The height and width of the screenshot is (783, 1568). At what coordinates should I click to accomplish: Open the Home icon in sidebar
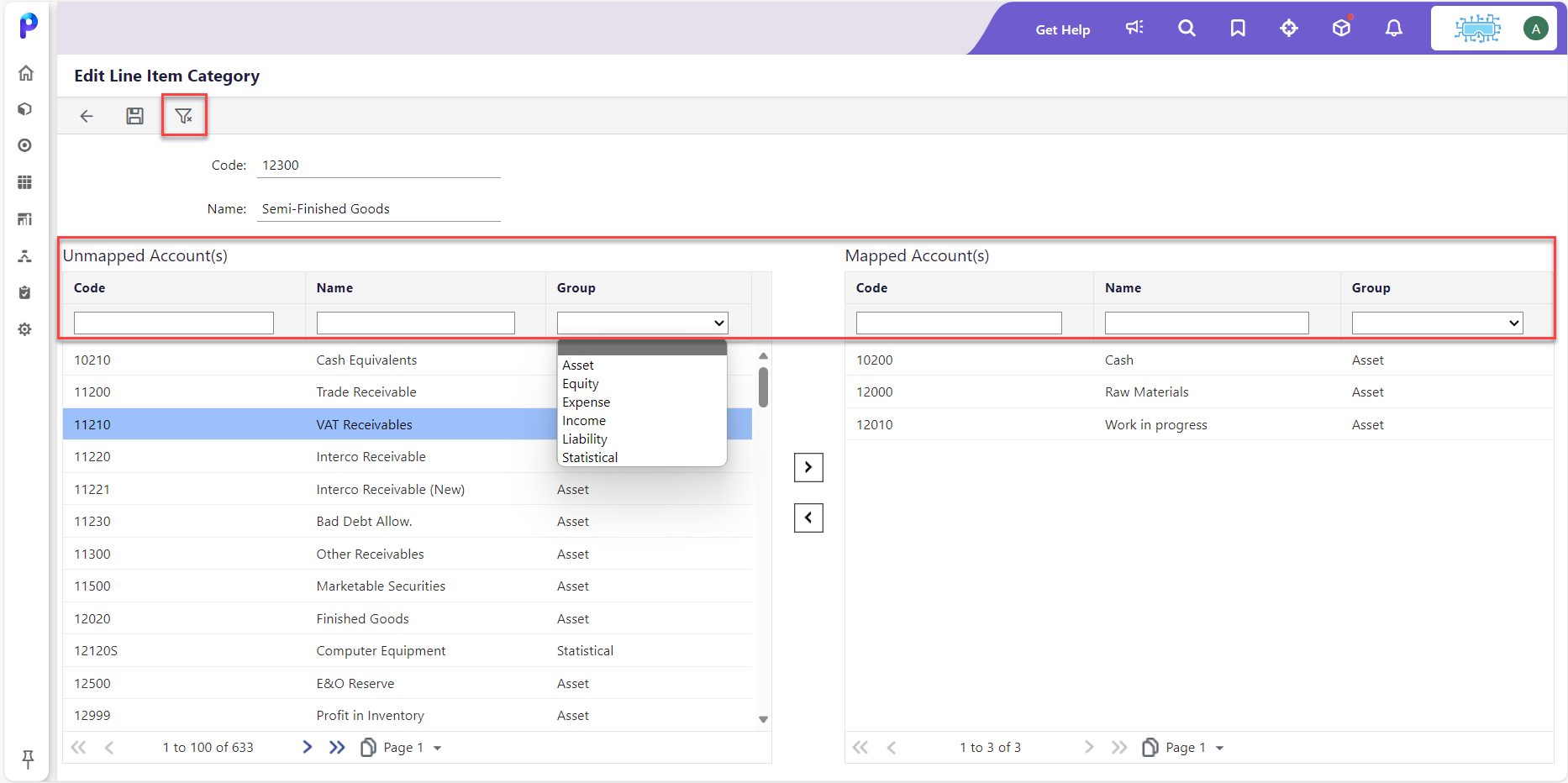tap(25, 73)
